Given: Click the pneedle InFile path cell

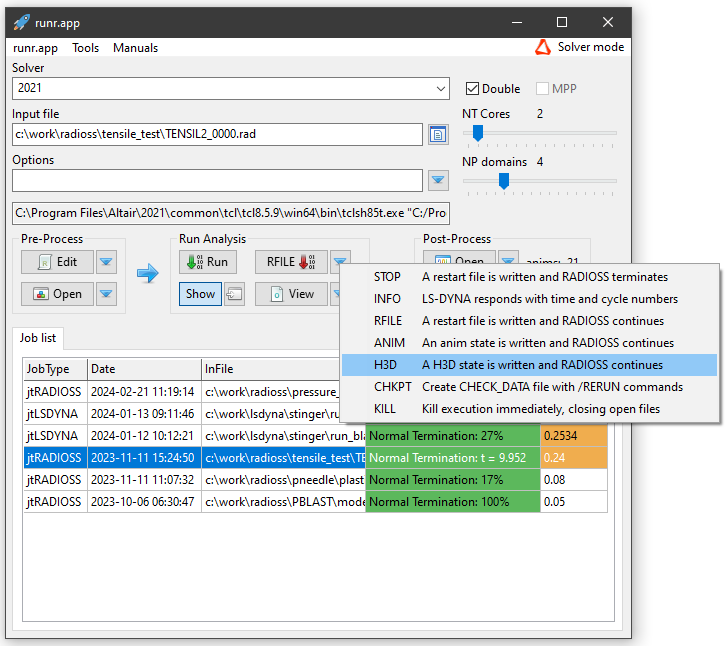Looking at the screenshot, I should tap(283, 480).
